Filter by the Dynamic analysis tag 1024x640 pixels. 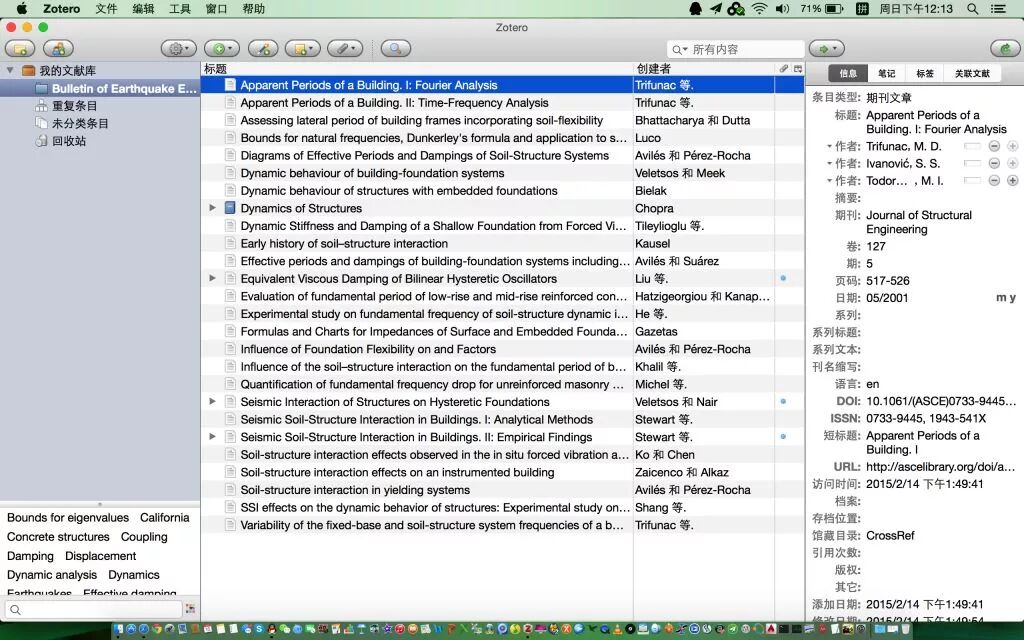pyautogui.click(x=52, y=575)
